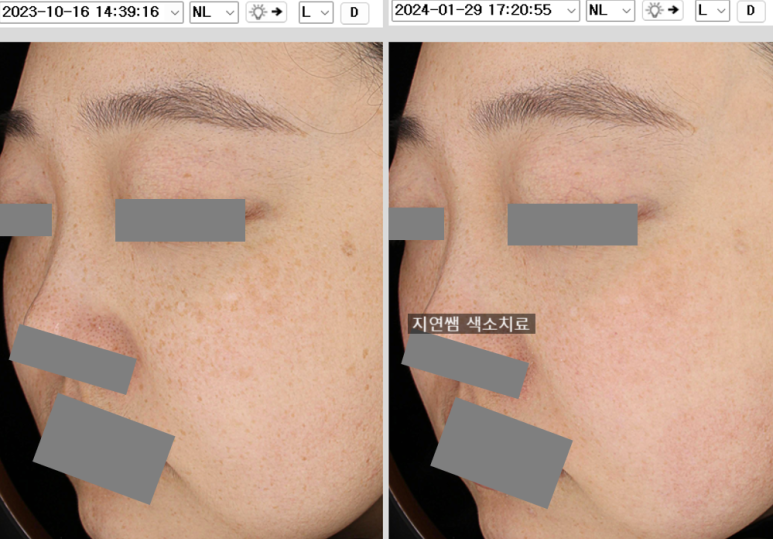Click the gray eye mask in right photo
773x539 pixels.
coord(572,225)
